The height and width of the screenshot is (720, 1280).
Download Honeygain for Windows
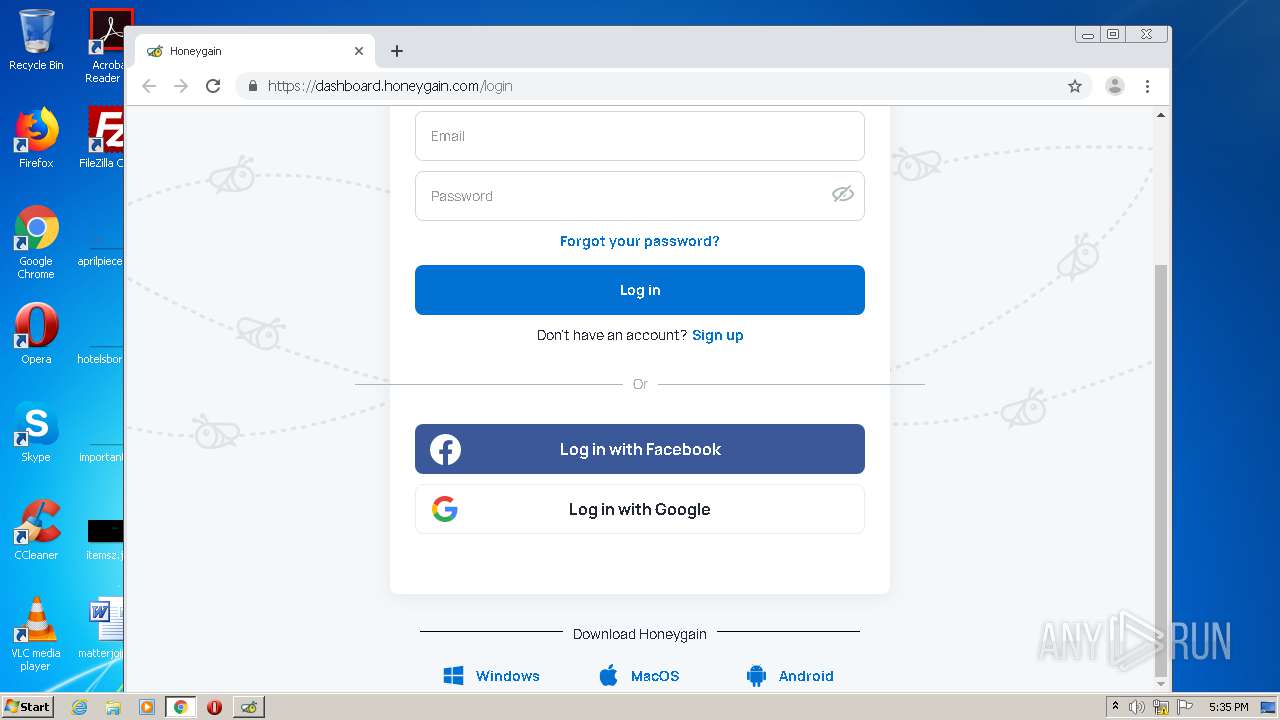tap(491, 676)
